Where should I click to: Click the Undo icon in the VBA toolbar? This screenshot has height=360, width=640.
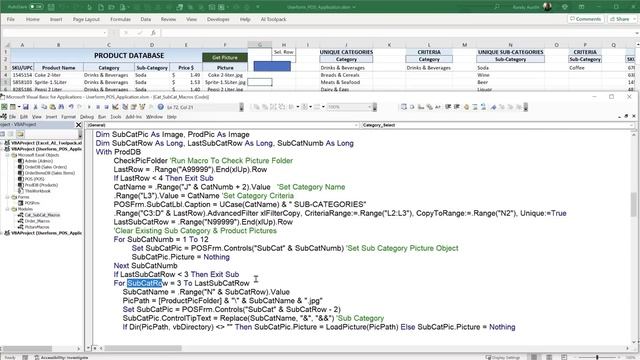click(71, 107)
